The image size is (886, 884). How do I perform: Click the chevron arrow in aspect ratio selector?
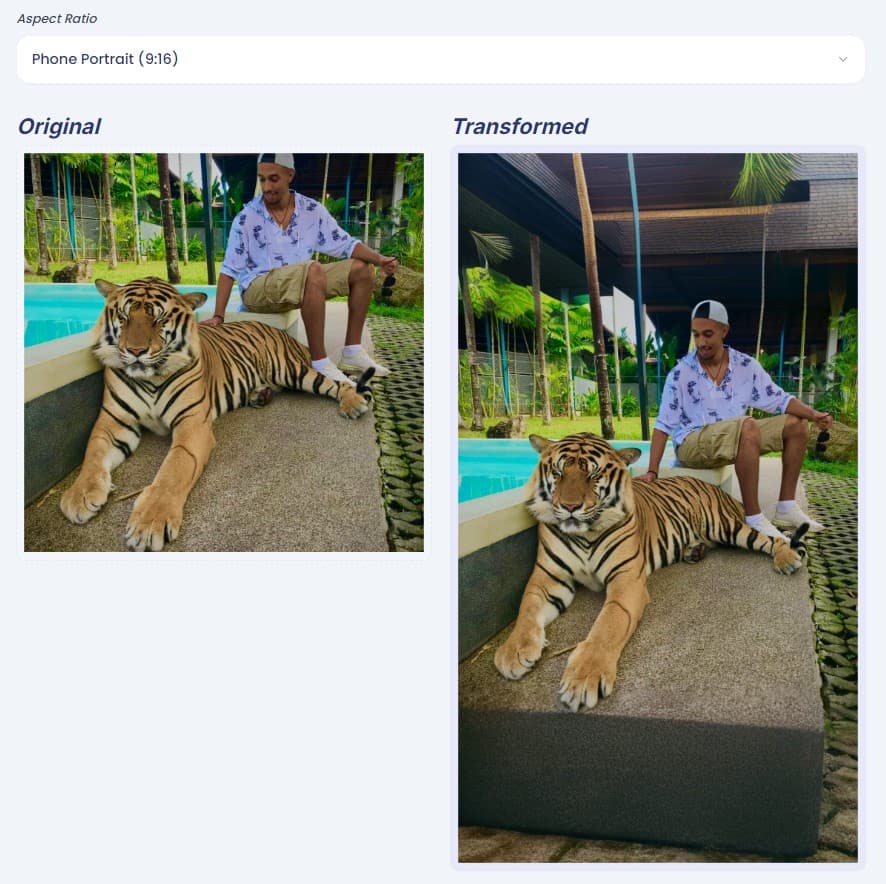coord(842,60)
